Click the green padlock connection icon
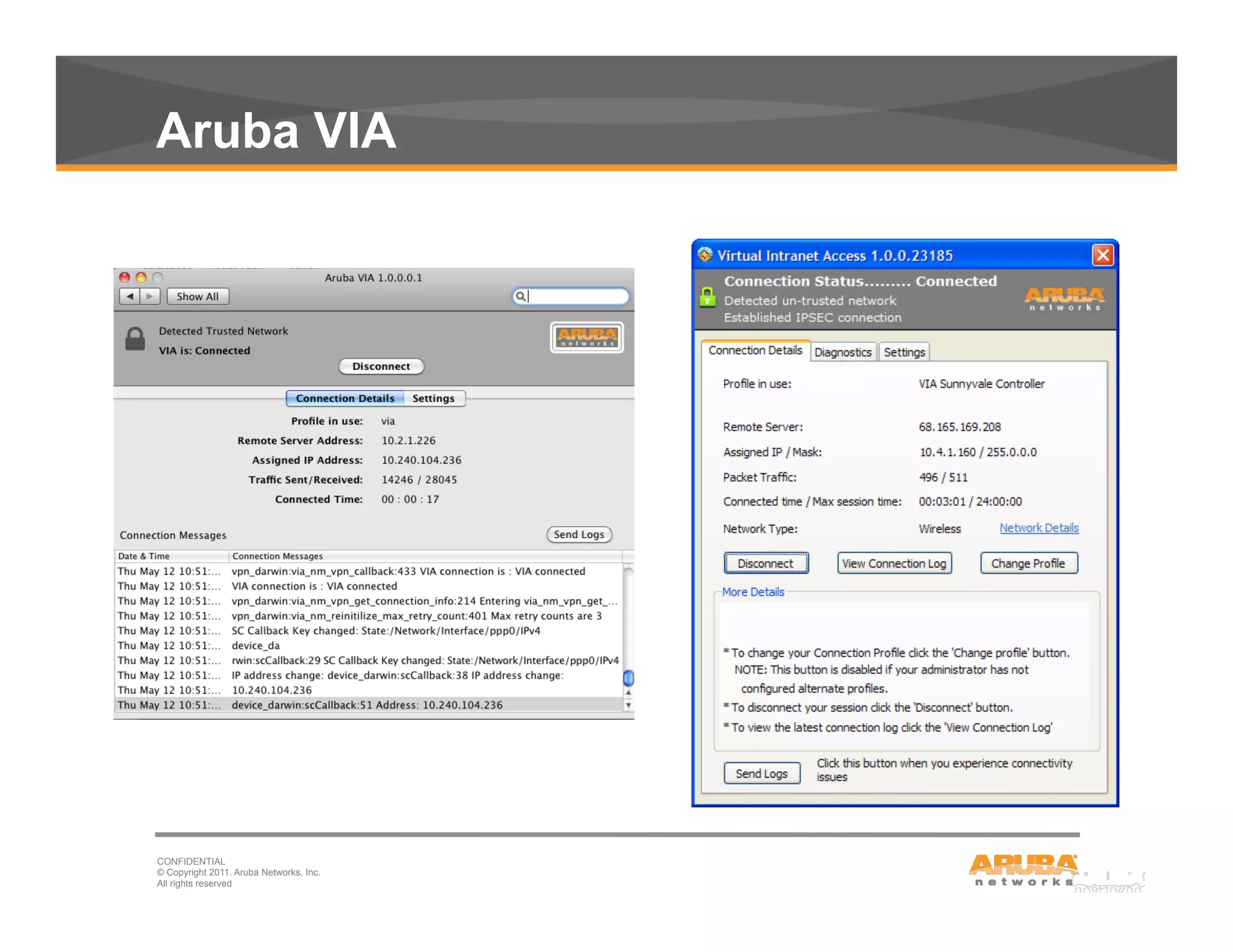The image size is (1233, 952). coord(708,297)
